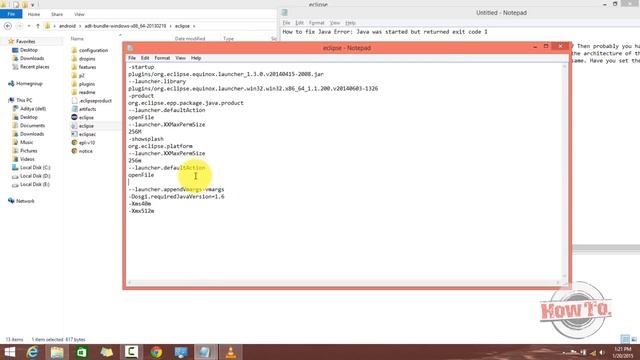
Task: Place cursor on the -showsplash line
Action: click(x=146, y=139)
